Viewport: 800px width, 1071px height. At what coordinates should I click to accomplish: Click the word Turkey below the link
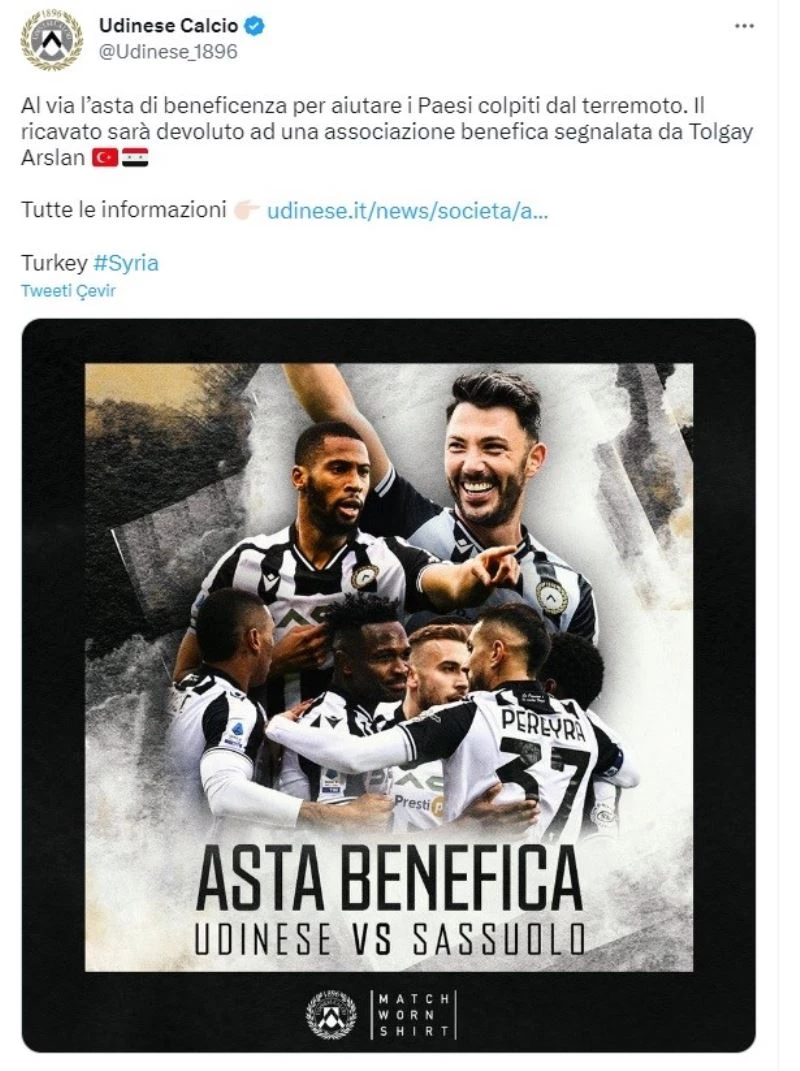point(54,263)
